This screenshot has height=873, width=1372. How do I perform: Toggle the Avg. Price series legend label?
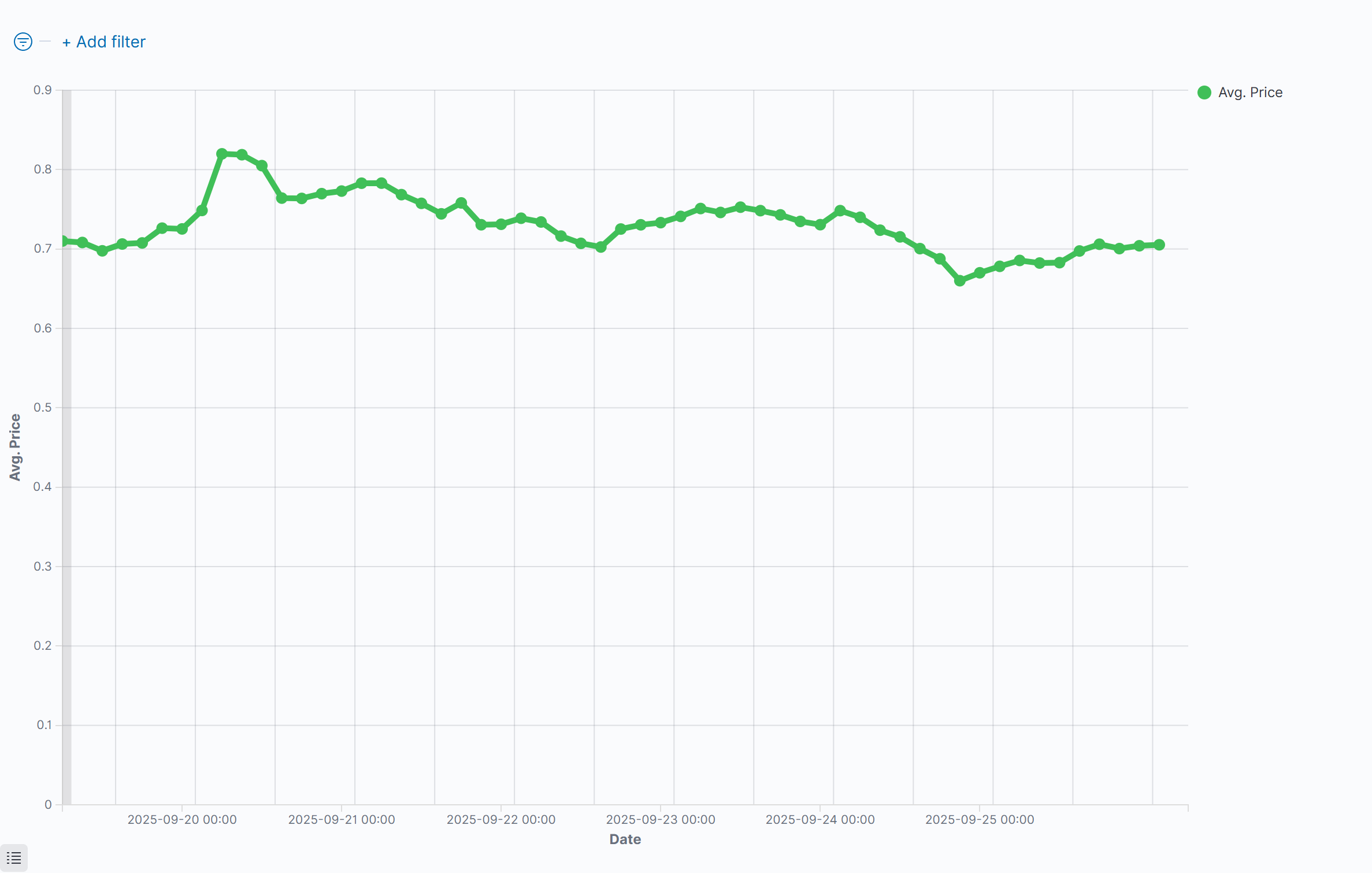[x=1250, y=93]
